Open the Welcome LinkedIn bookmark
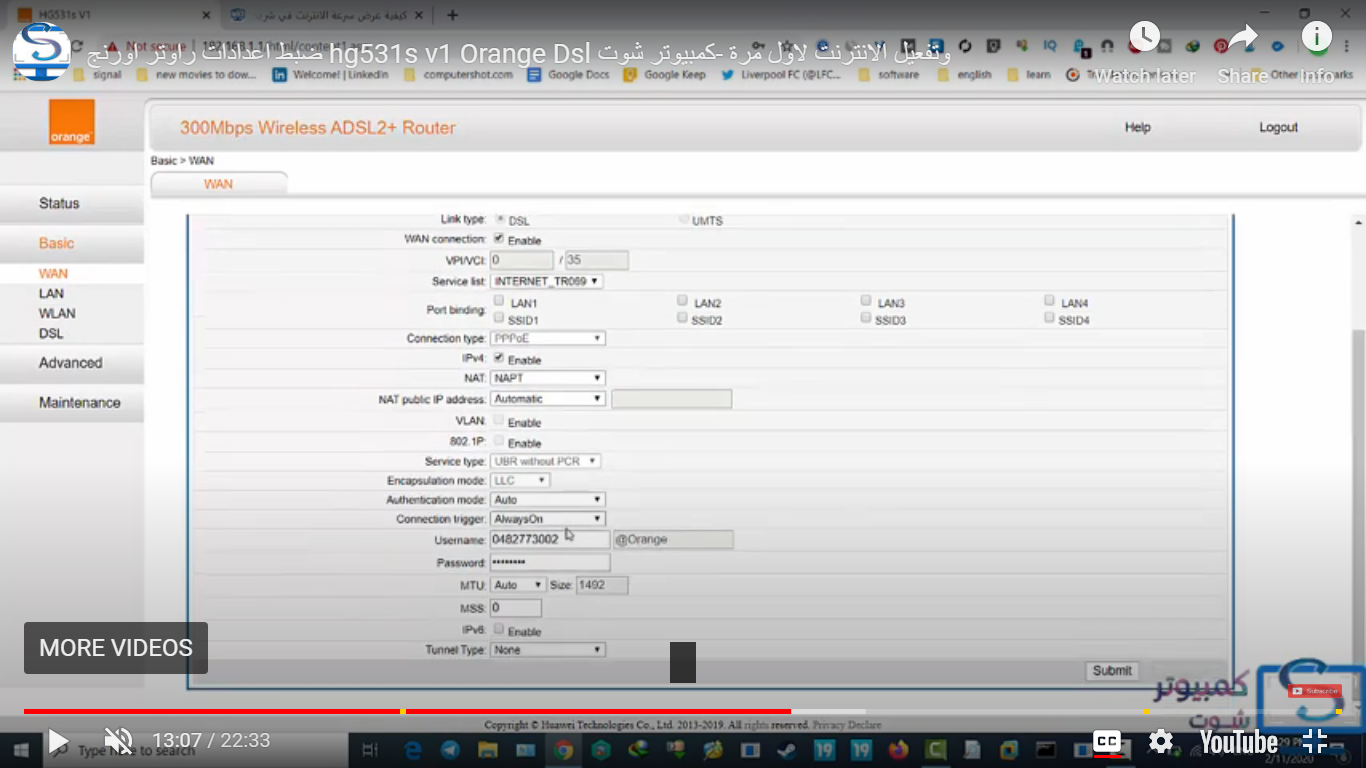This screenshot has width=1366, height=768. pyautogui.click(x=331, y=74)
